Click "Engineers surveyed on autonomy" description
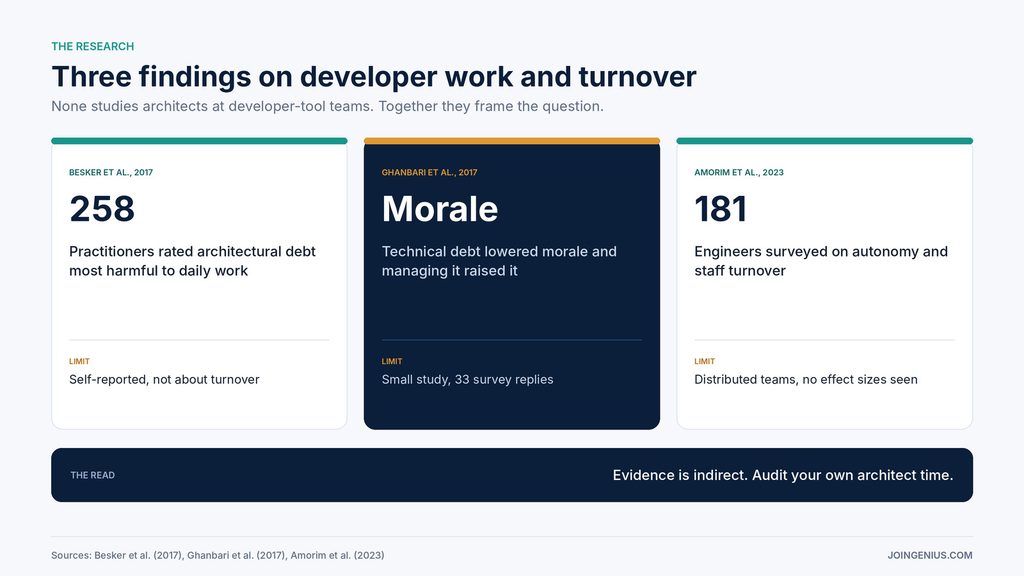1024x576 pixels. (x=821, y=261)
